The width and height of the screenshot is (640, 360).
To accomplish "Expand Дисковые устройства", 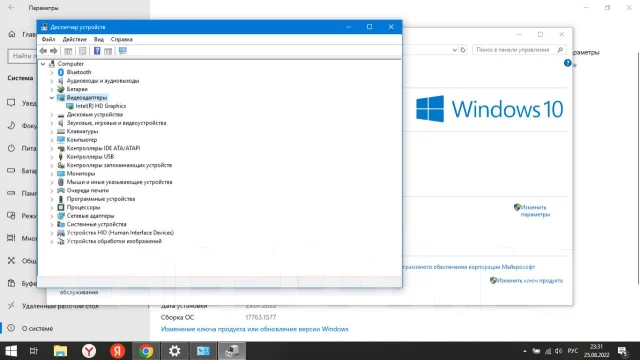I will coord(51,115).
